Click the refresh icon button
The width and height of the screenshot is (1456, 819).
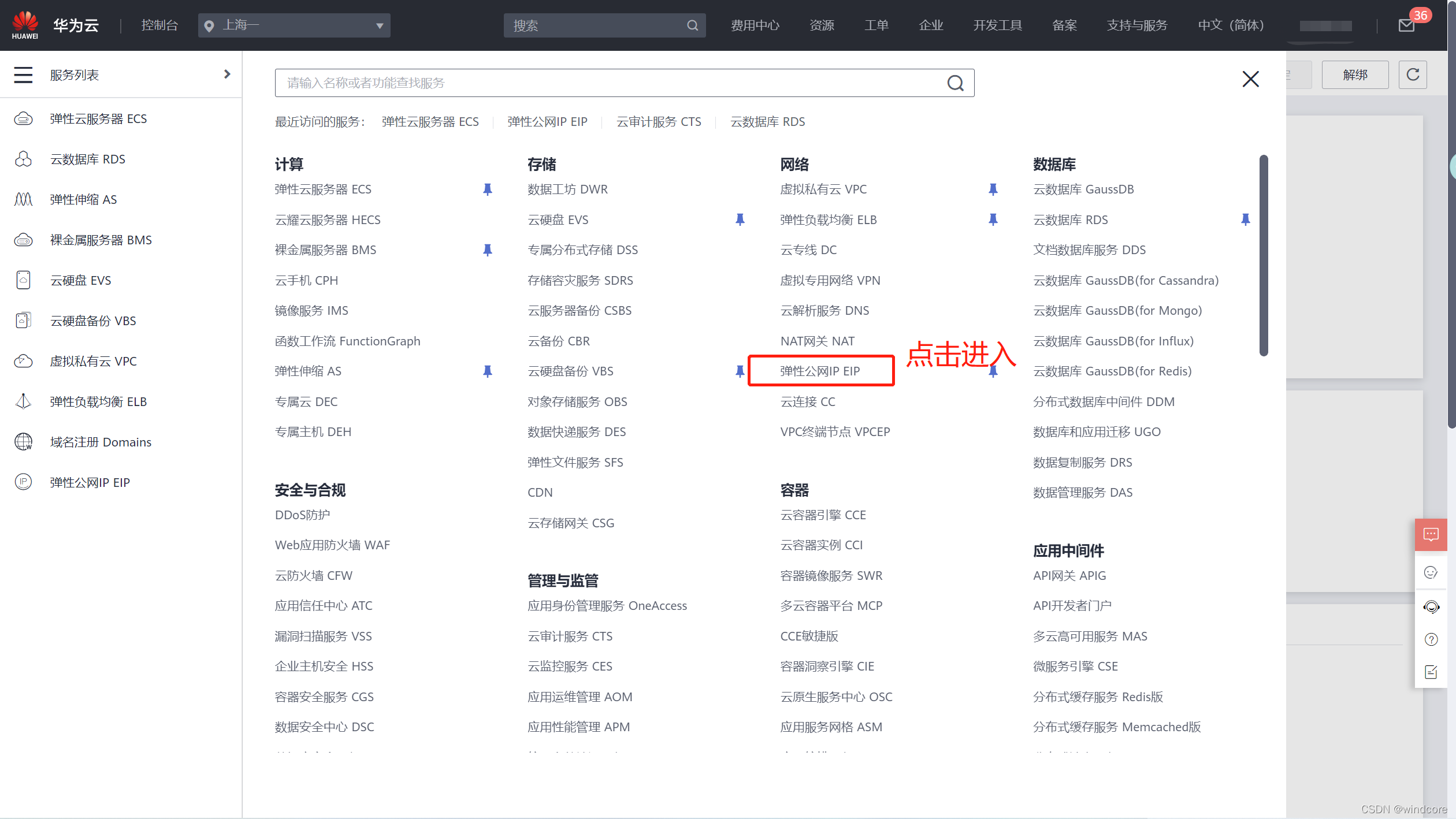1413,75
